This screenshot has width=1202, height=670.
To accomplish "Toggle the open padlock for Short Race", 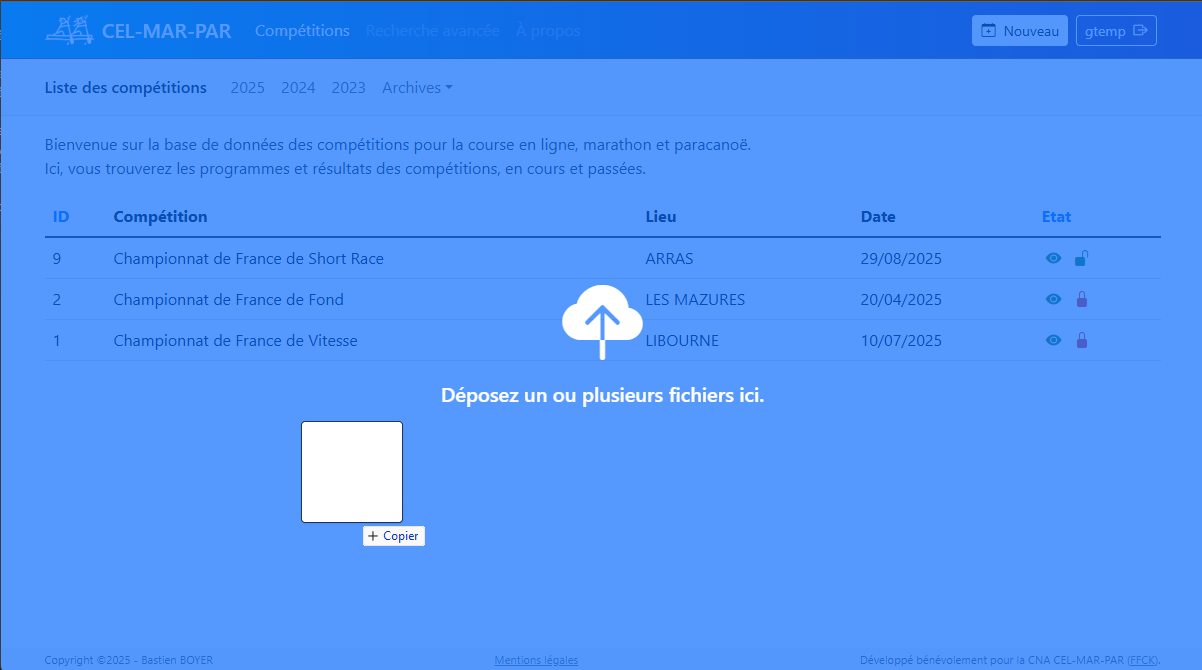I will (1081, 259).
